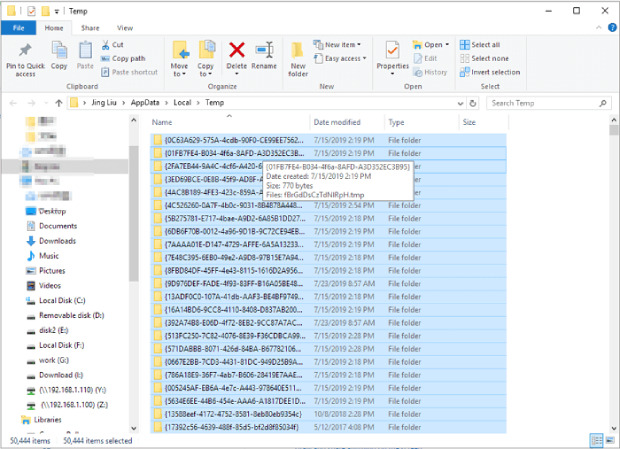Viewport: 620px width, 449px height.
Task: Click the Refresh button beside address bar
Action: pyautogui.click(x=473, y=103)
